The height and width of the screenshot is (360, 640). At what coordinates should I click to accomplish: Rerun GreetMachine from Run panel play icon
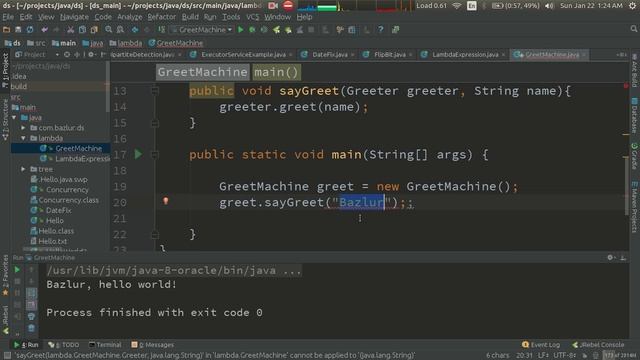(17, 270)
